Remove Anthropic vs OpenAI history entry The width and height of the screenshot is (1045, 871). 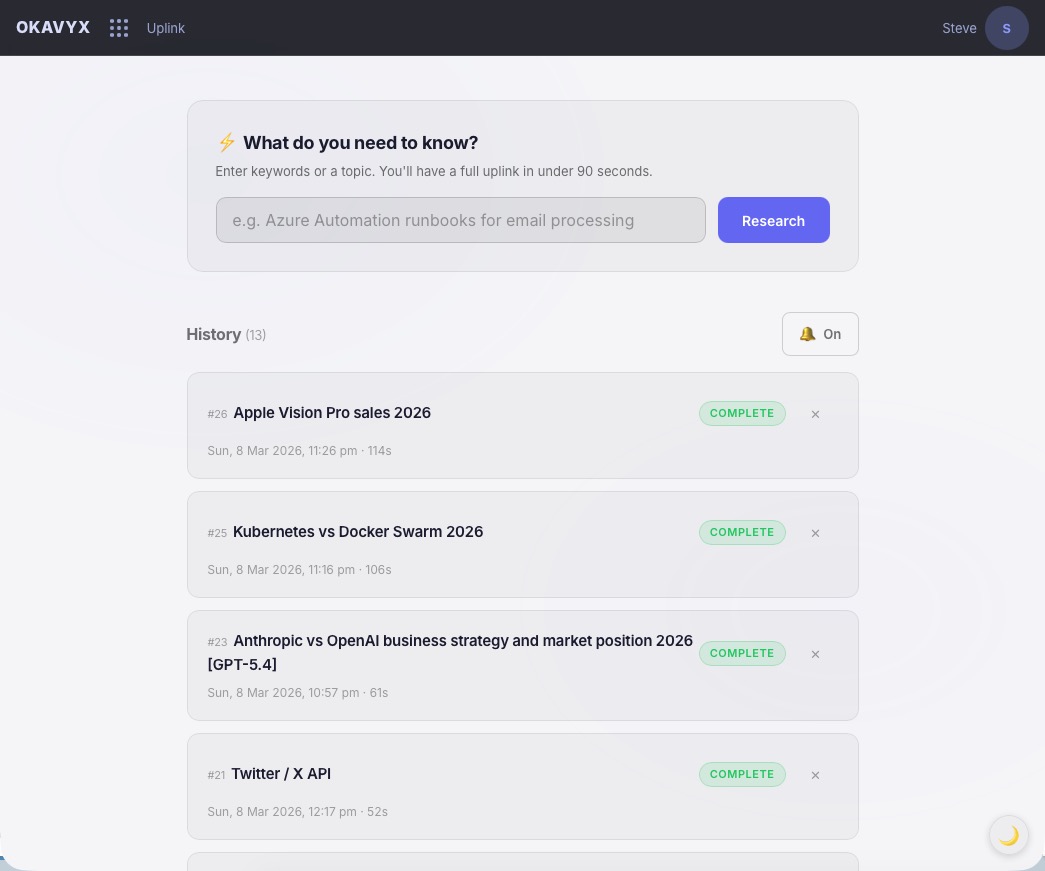click(x=815, y=654)
